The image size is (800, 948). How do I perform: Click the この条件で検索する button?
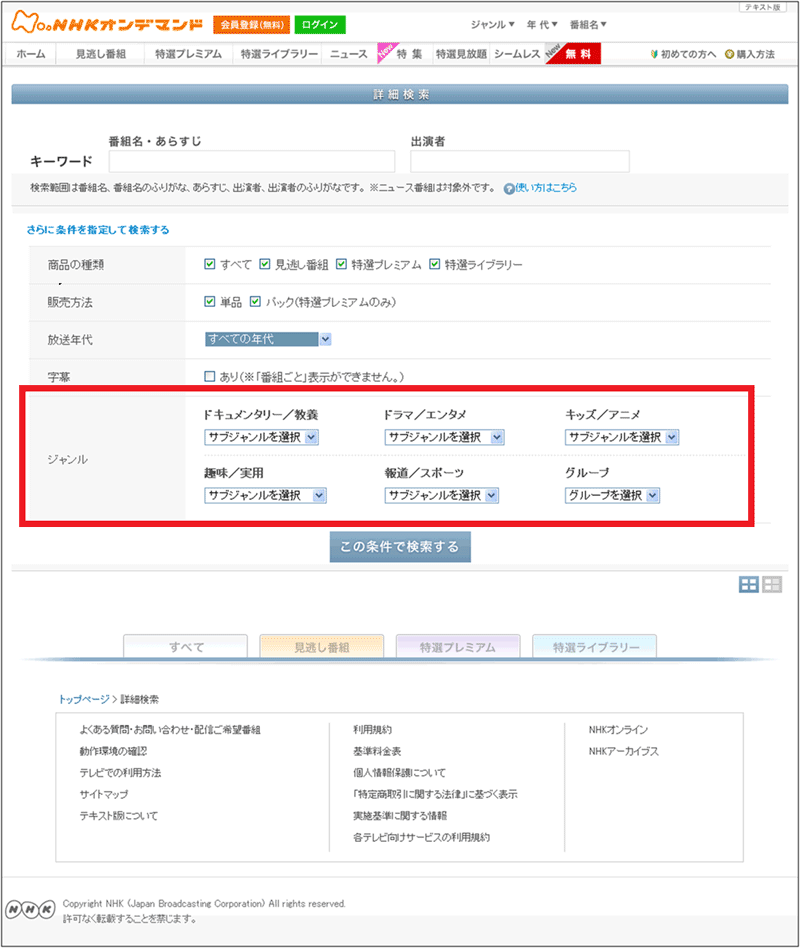click(x=400, y=547)
